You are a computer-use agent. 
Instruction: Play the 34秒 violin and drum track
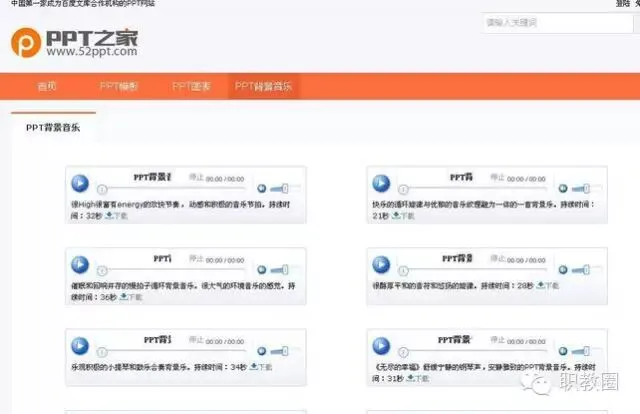[80, 346]
